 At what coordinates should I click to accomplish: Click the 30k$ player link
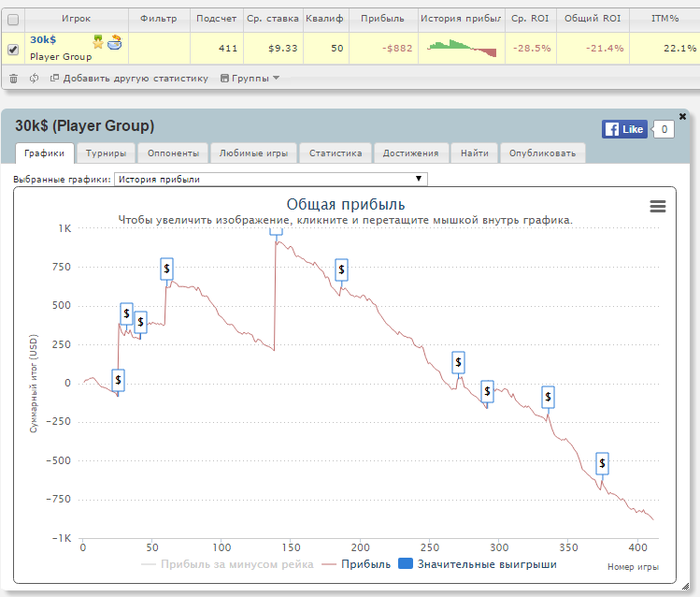coord(43,40)
